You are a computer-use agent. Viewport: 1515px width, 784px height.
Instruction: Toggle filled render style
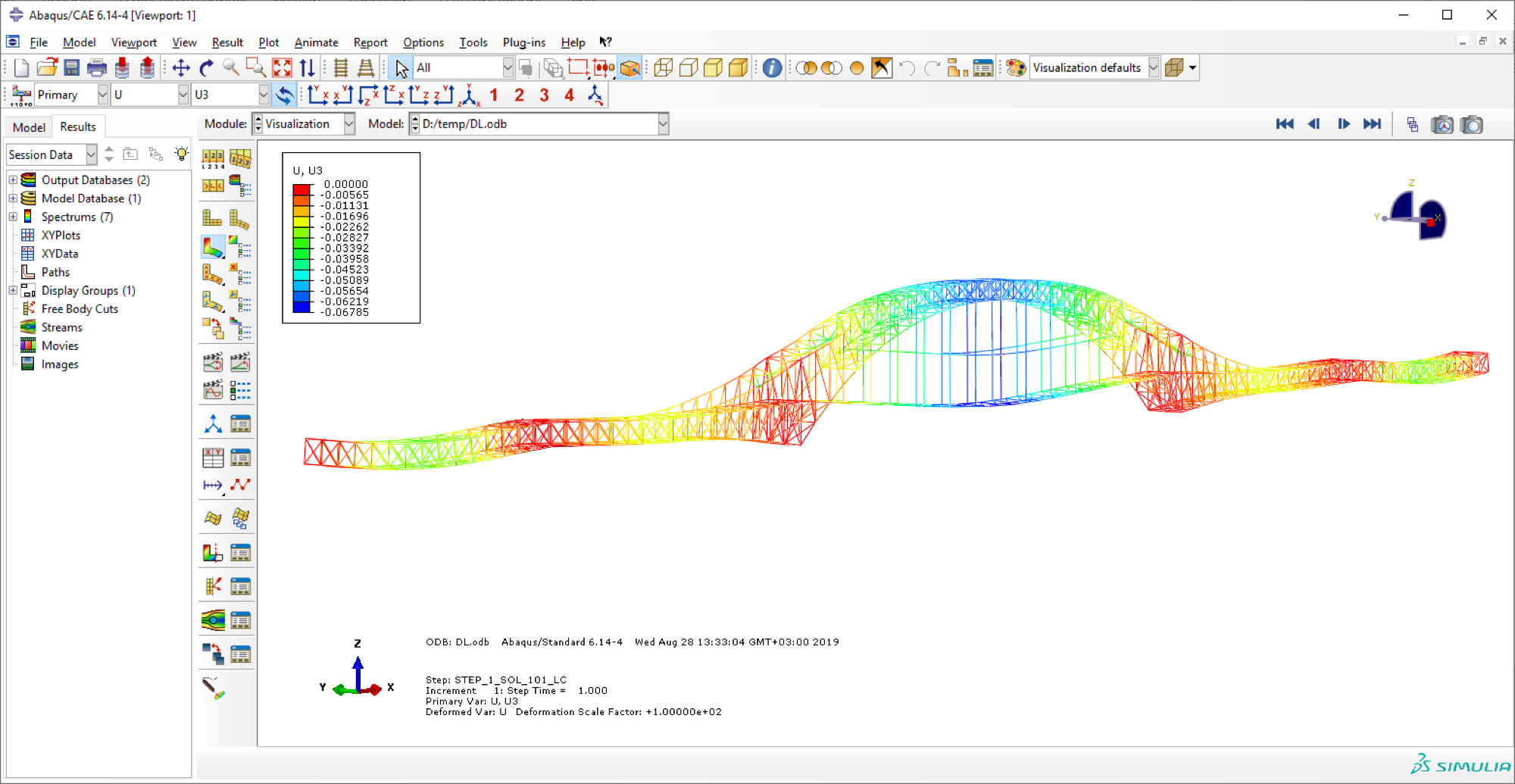(x=713, y=68)
